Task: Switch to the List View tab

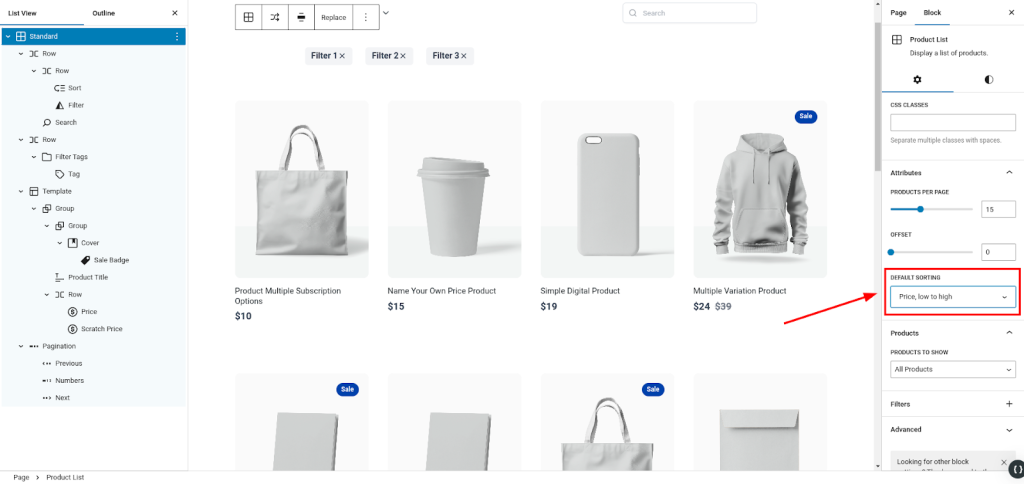Action: click(x=22, y=13)
